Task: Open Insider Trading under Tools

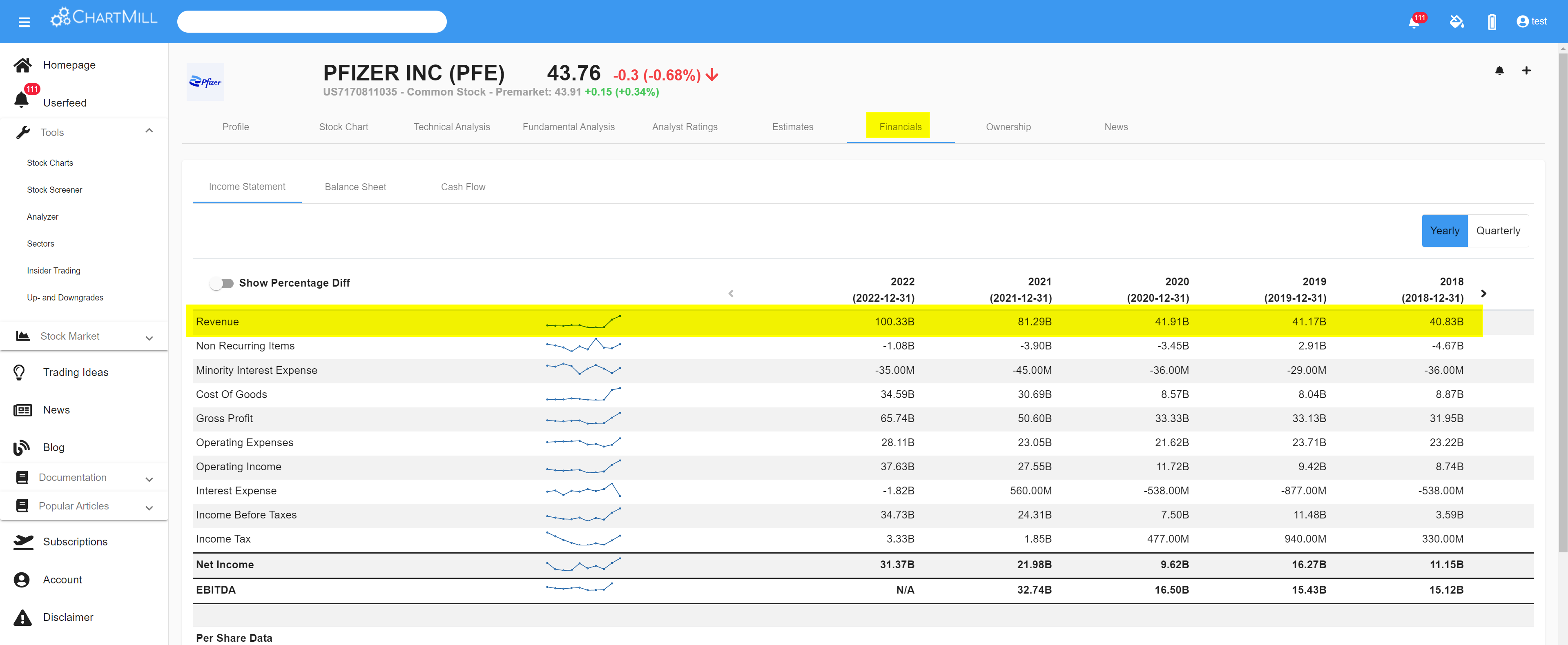Action: point(54,271)
